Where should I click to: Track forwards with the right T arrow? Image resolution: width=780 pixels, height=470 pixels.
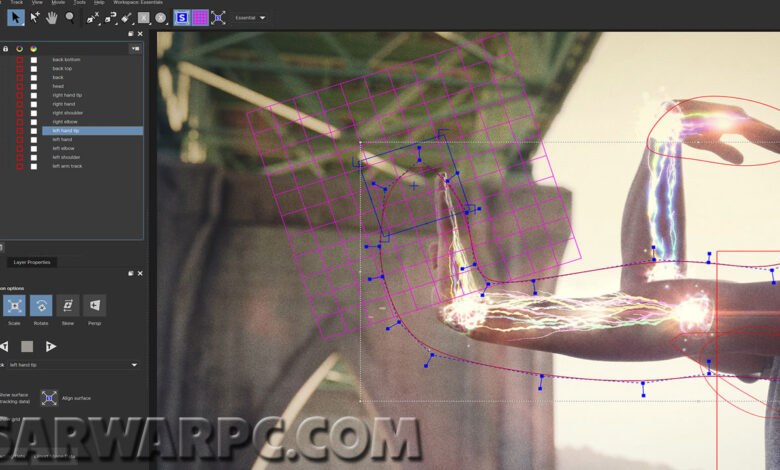pyautogui.click(x=51, y=346)
